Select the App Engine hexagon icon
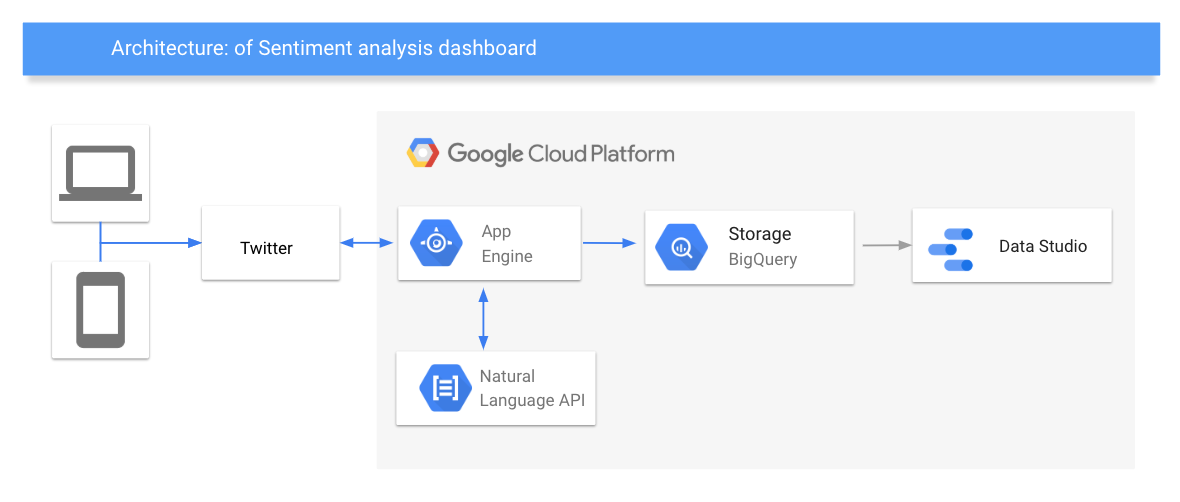Viewport: 1180px width, 502px height. [x=436, y=243]
